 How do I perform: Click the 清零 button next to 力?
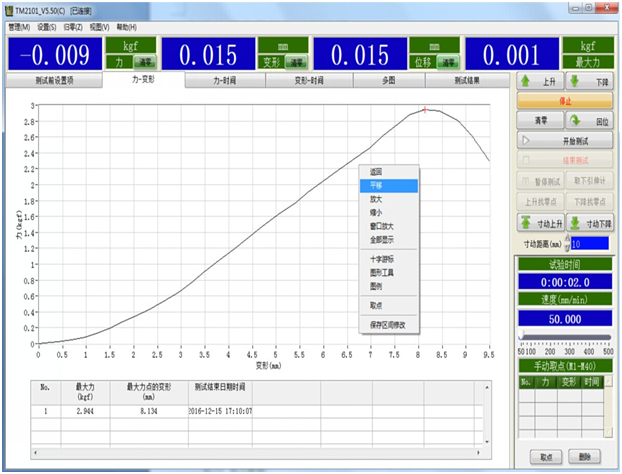click(x=141, y=62)
